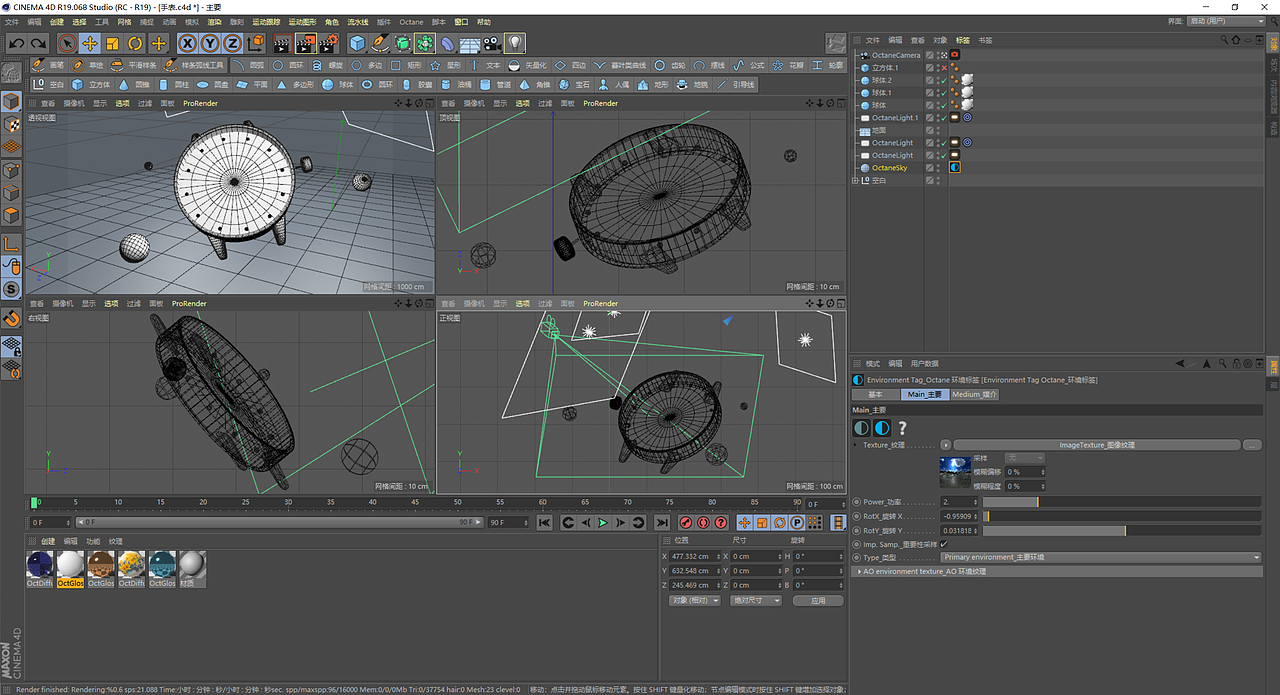Create a 球体 sphere primitive
This screenshot has width=1280, height=695.
coord(330,83)
